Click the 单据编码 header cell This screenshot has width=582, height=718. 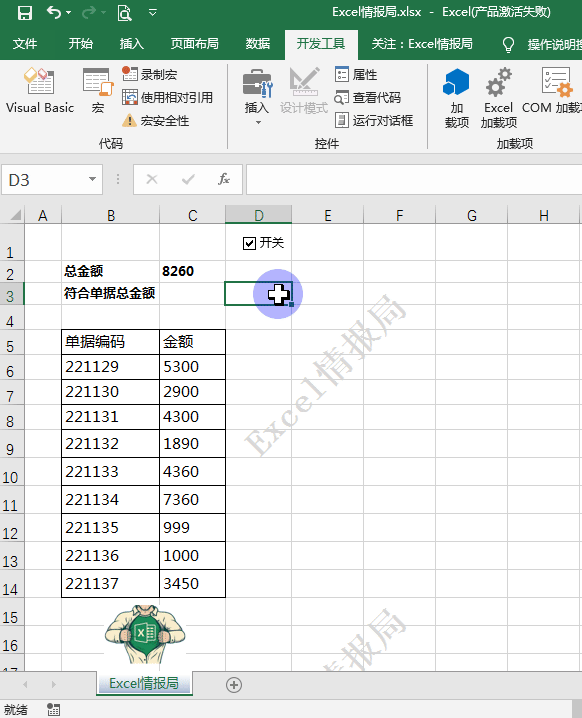click(x=110, y=342)
